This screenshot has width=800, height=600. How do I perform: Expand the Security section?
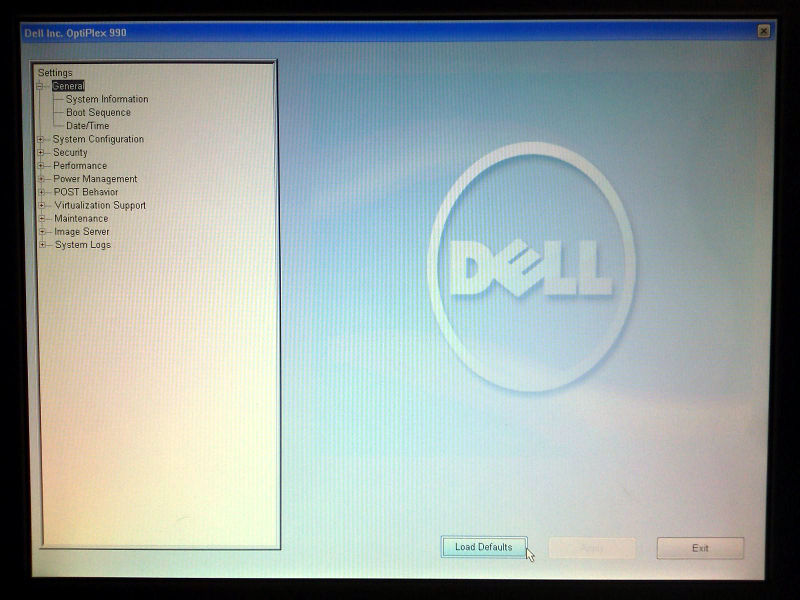pyautogui.click(x=42, y=152)
